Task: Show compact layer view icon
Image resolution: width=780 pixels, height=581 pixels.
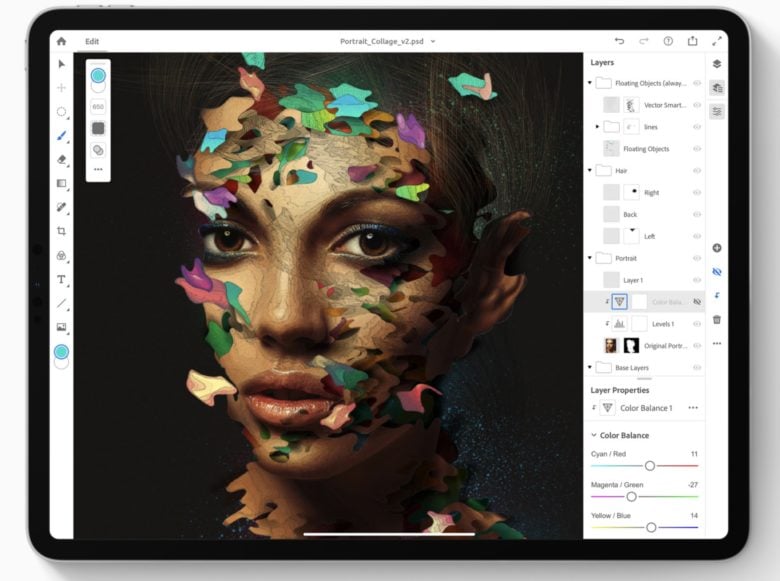Action: click(717, 64)
